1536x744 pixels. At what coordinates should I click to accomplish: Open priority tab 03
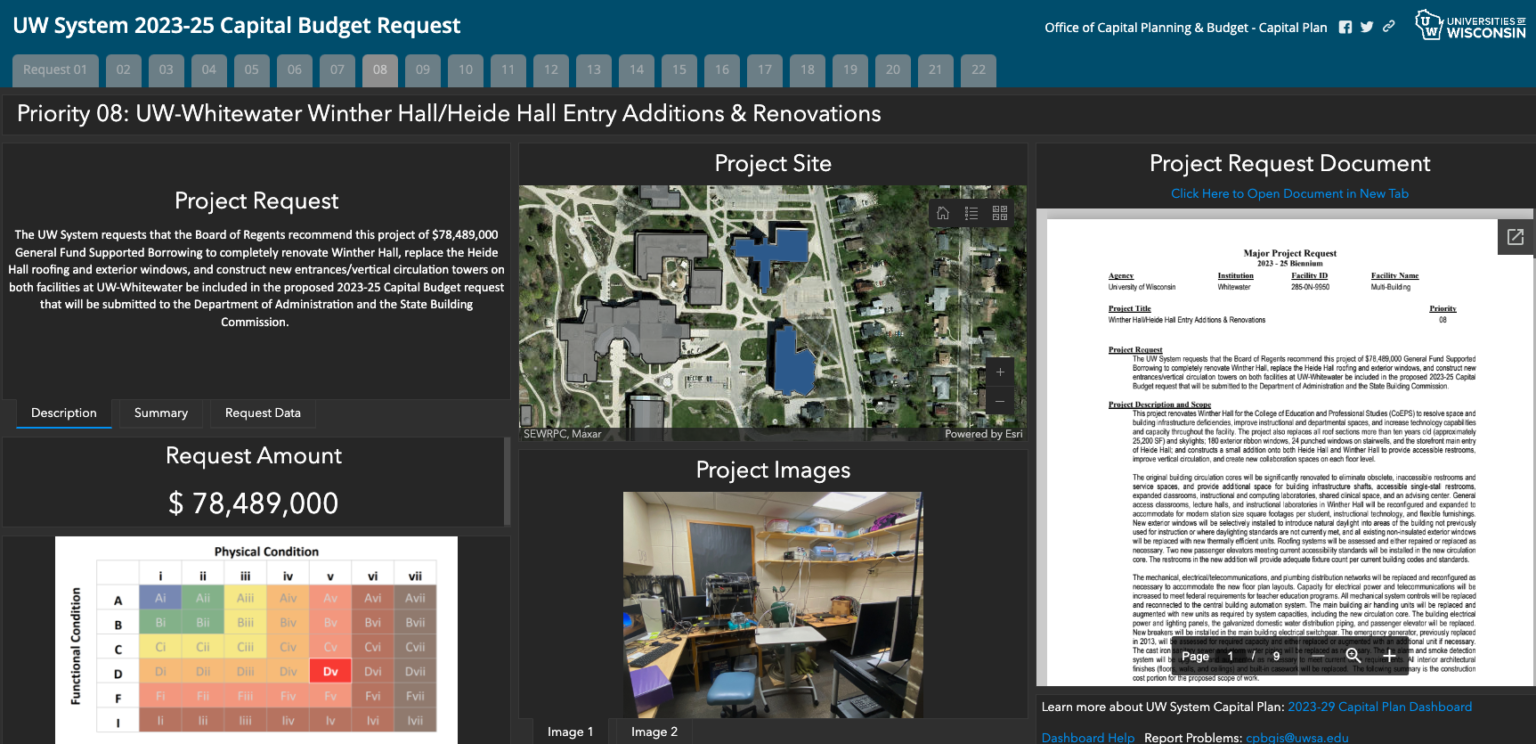click(166, 70)
